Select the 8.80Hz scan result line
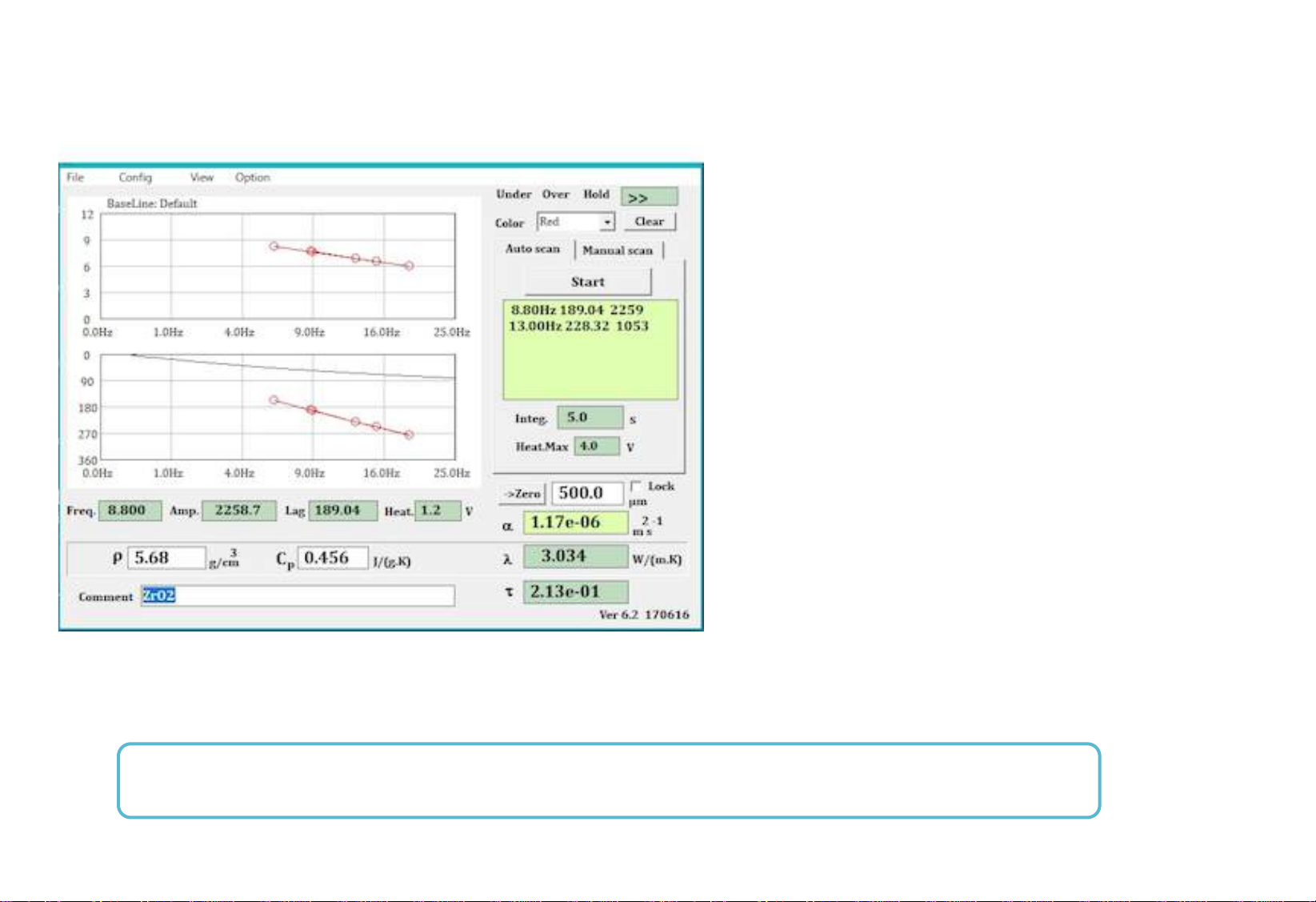Screen dimensions: 1316x902 tap(577, 311)
